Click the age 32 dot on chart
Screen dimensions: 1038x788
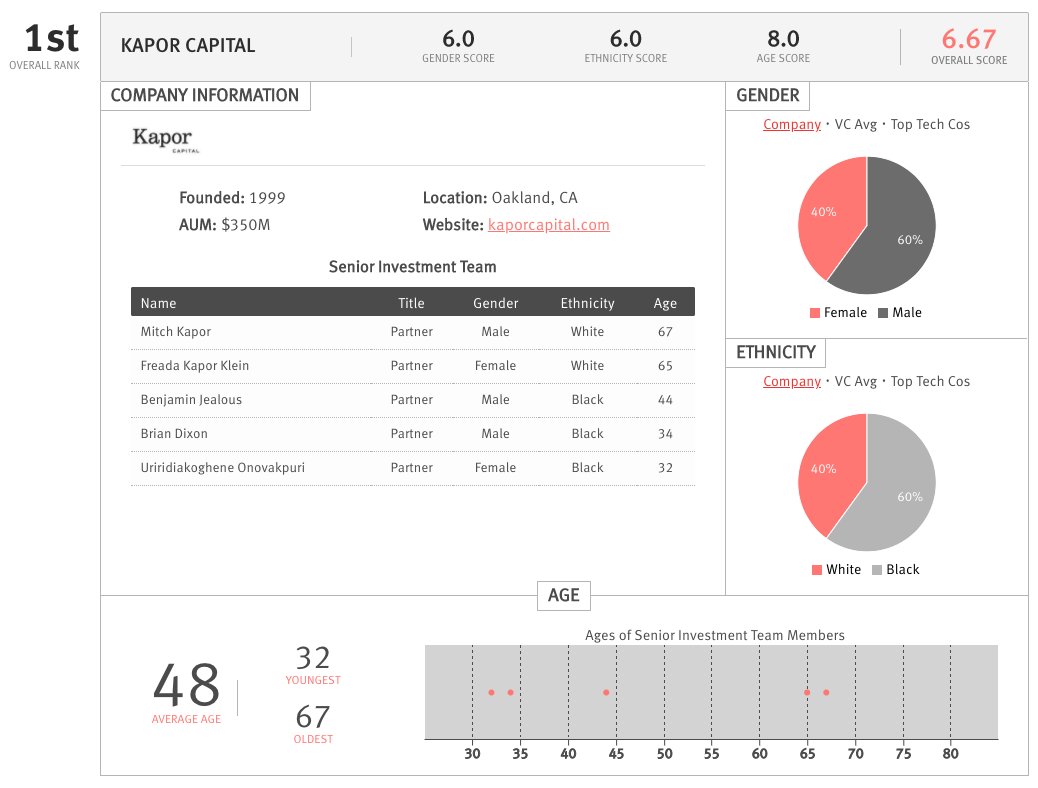[x=491, y=693]
